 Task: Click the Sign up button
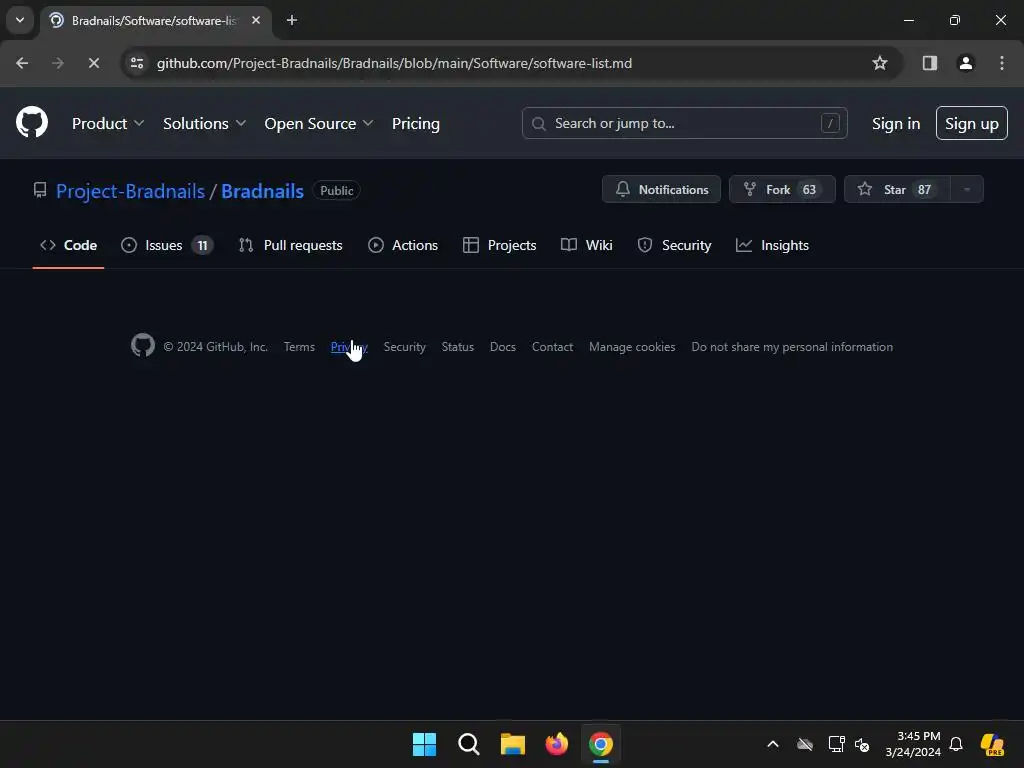pyautogui.click(x=971, y=123)
